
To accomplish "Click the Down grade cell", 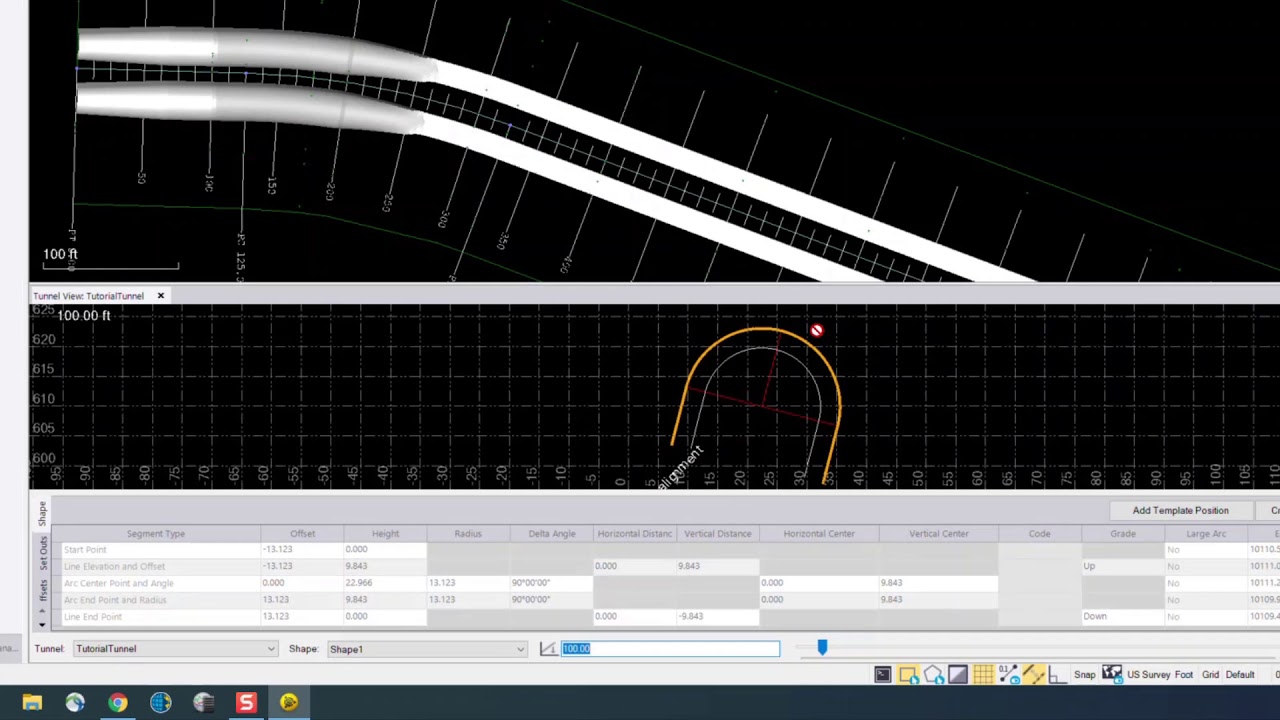I will point(1123,617).
